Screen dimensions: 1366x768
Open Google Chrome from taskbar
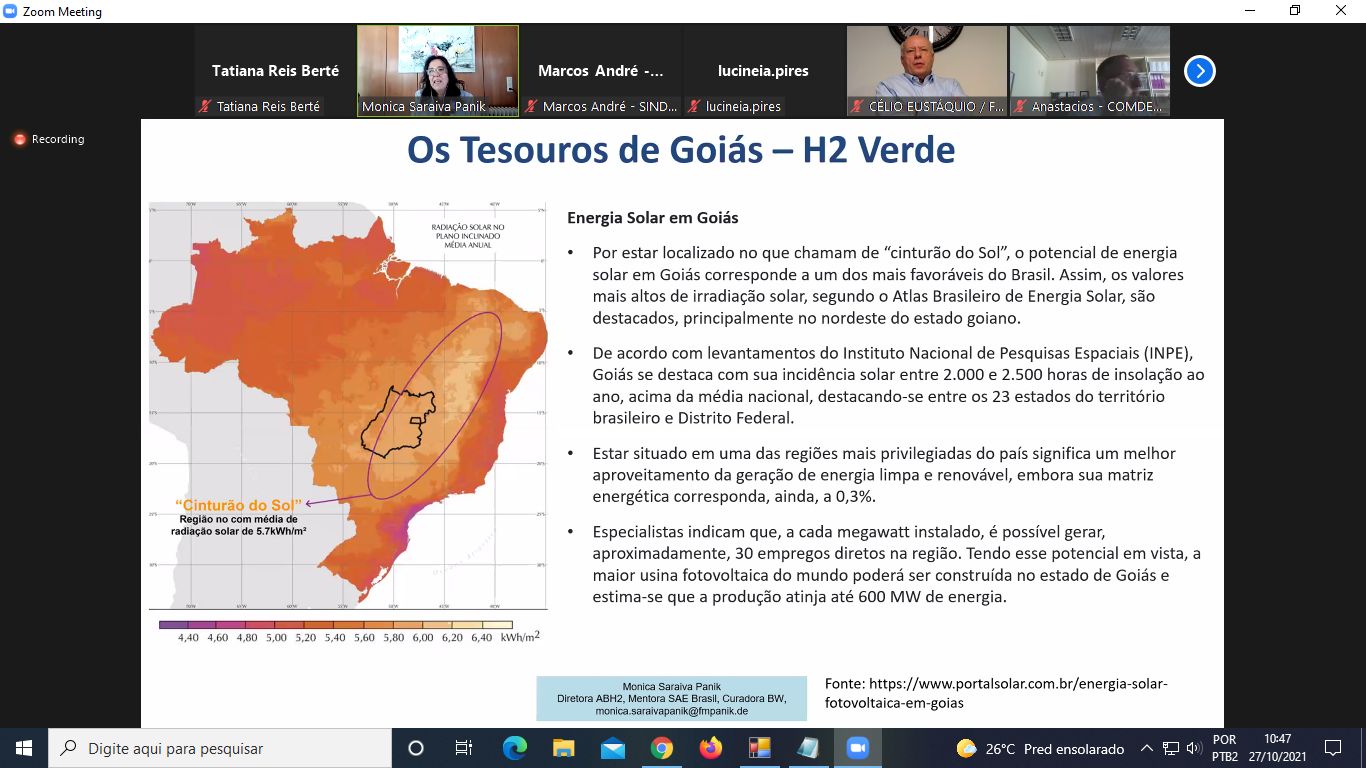[x=662, y=748]
